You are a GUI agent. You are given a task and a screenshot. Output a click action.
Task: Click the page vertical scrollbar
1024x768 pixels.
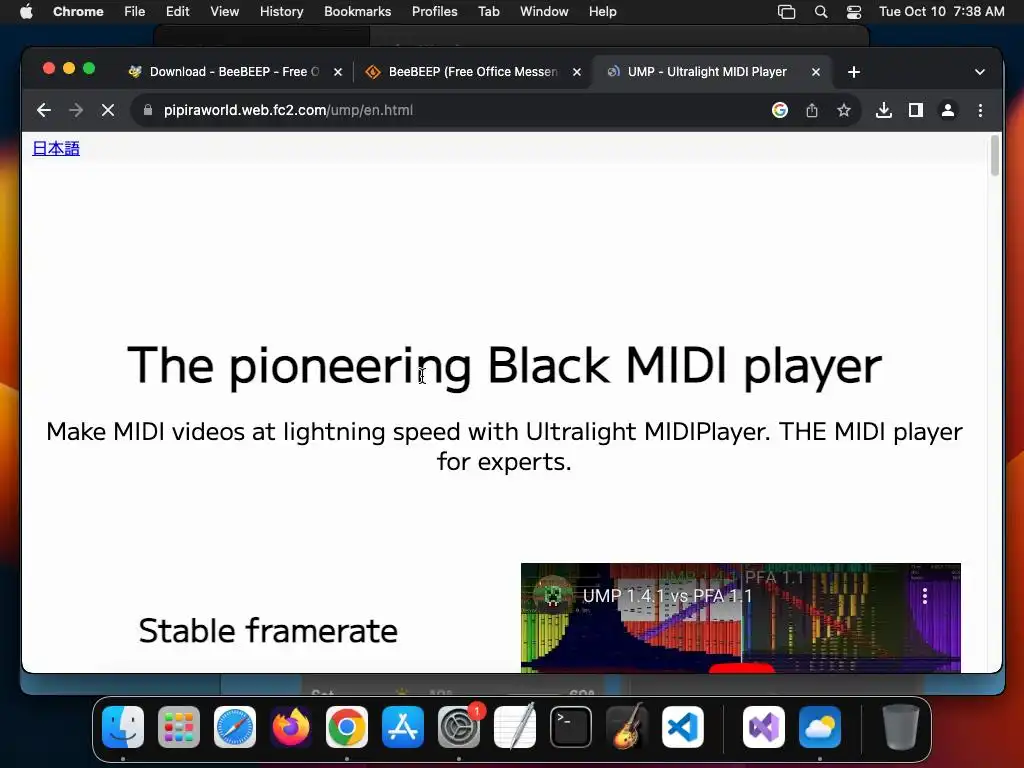pos(995,155)
